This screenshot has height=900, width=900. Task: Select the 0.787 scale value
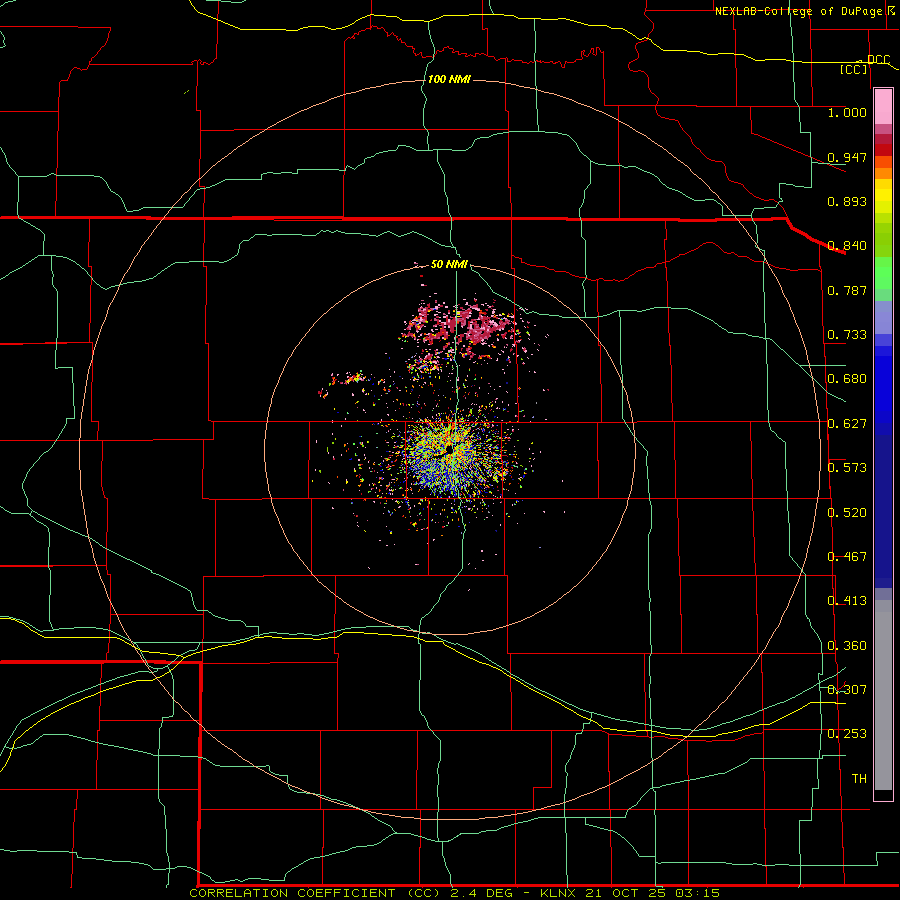click(847, 290)
